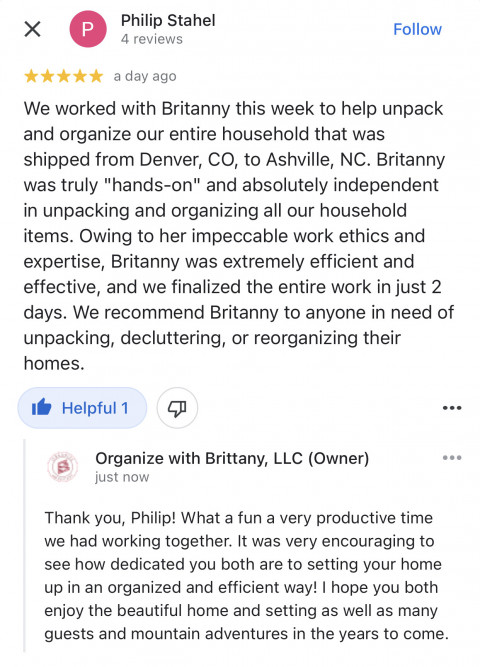Viewport: 480px width, 667px height.
Task: Open the review's three-dot options menu
Action: click(452, 408)
